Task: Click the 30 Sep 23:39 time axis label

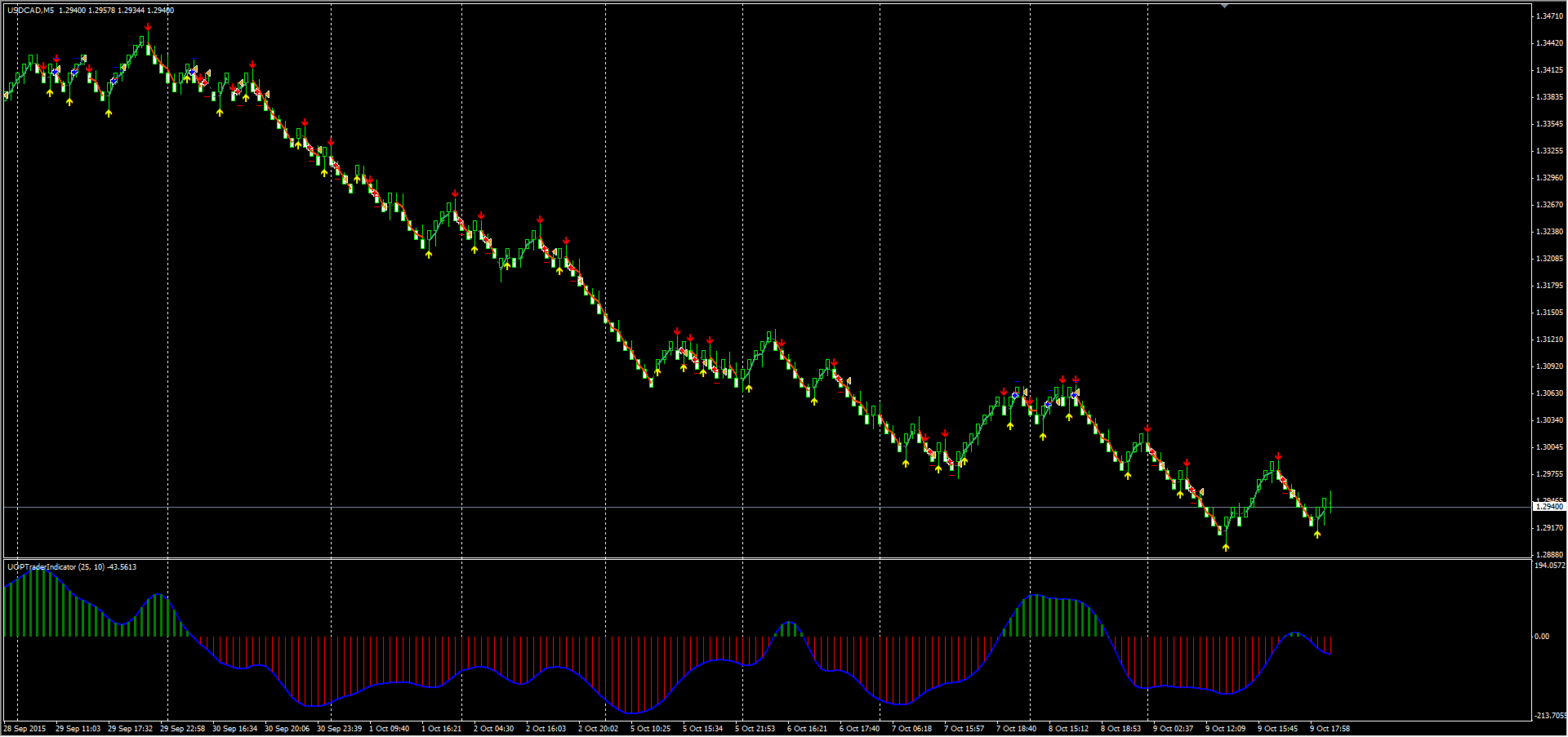Action: point(339,729)
